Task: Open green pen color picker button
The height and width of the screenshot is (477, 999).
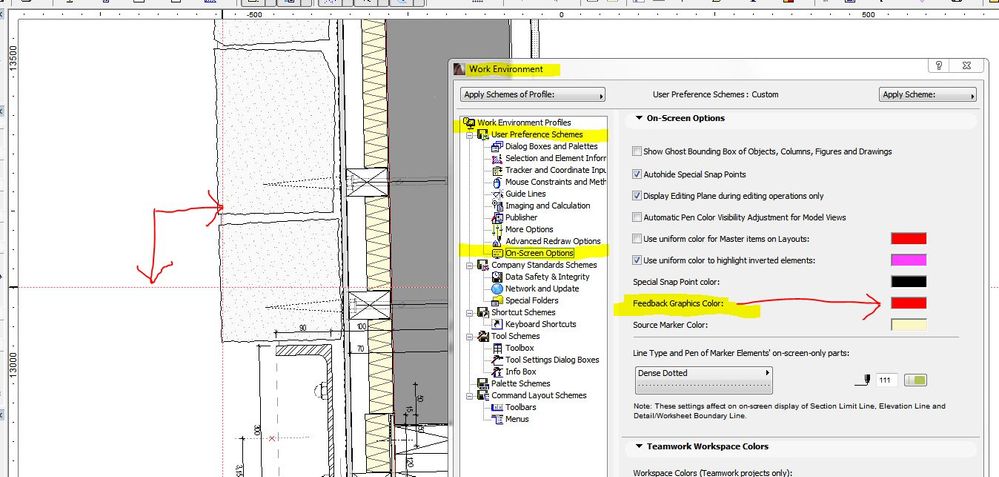Action: [916, 380]
